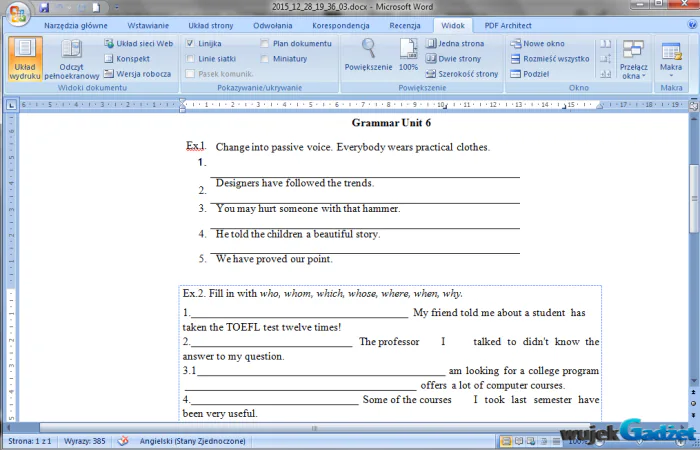Image resolution: width=700 pixels, height=450 pixels.
Task: Open the Narzędzia główne tab
Action: (76, 25)
